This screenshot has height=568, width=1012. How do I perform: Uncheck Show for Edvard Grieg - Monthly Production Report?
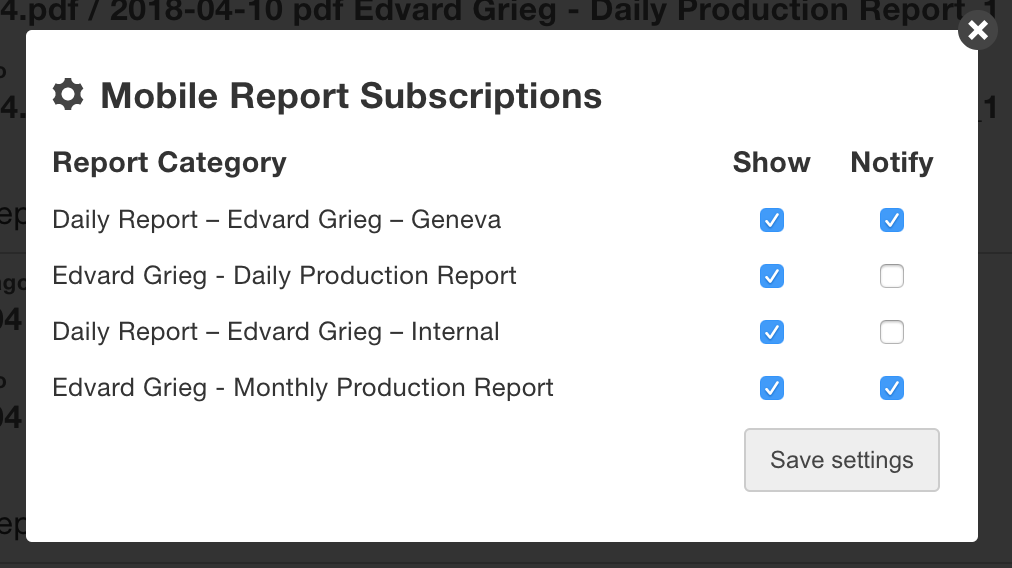771,388
